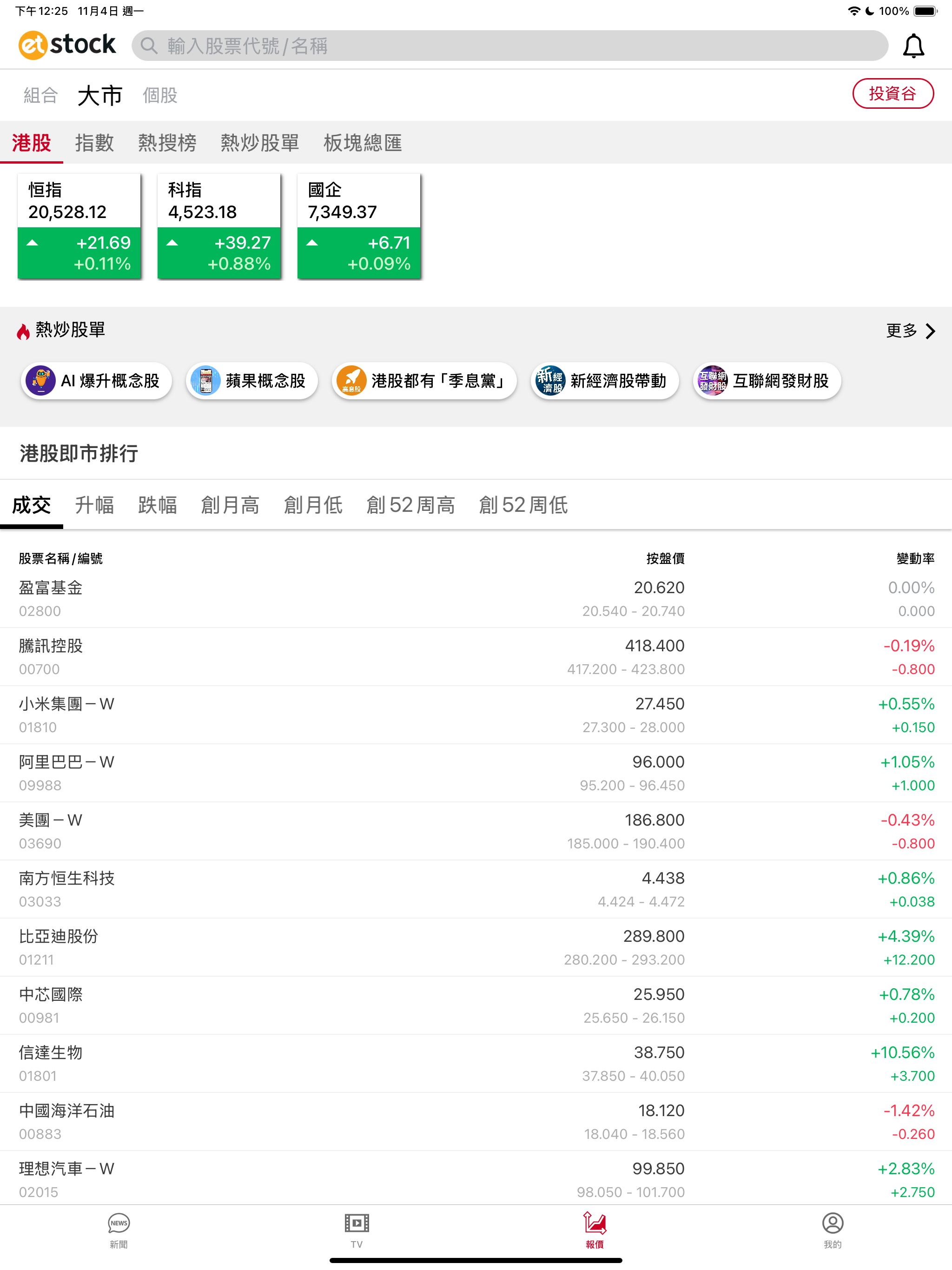Viewport: 952px width, 1270px height.
Task: Focus the stock code search field
Action: coord(509,46)
